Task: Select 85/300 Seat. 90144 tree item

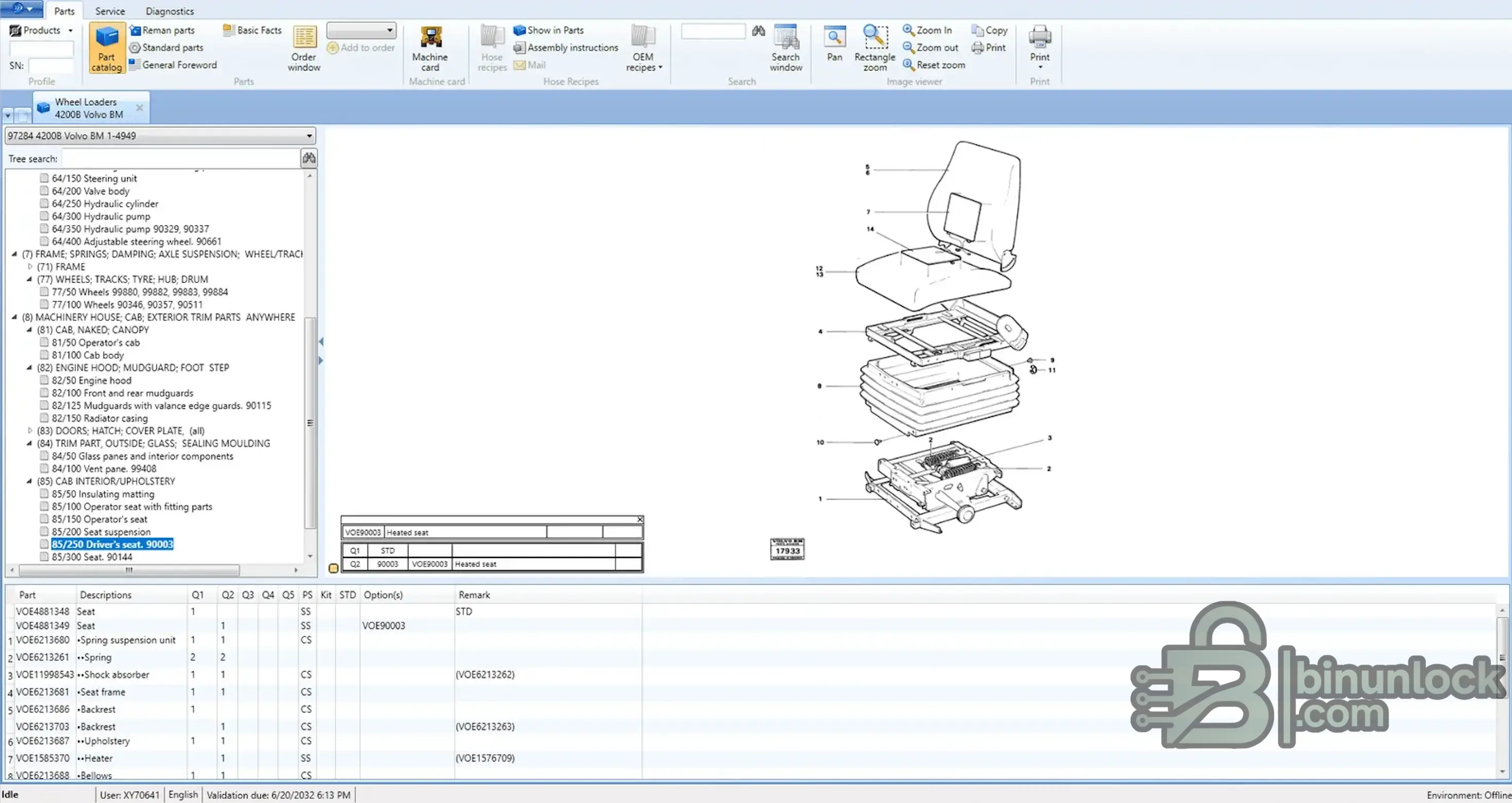Action: pos(92,557)
